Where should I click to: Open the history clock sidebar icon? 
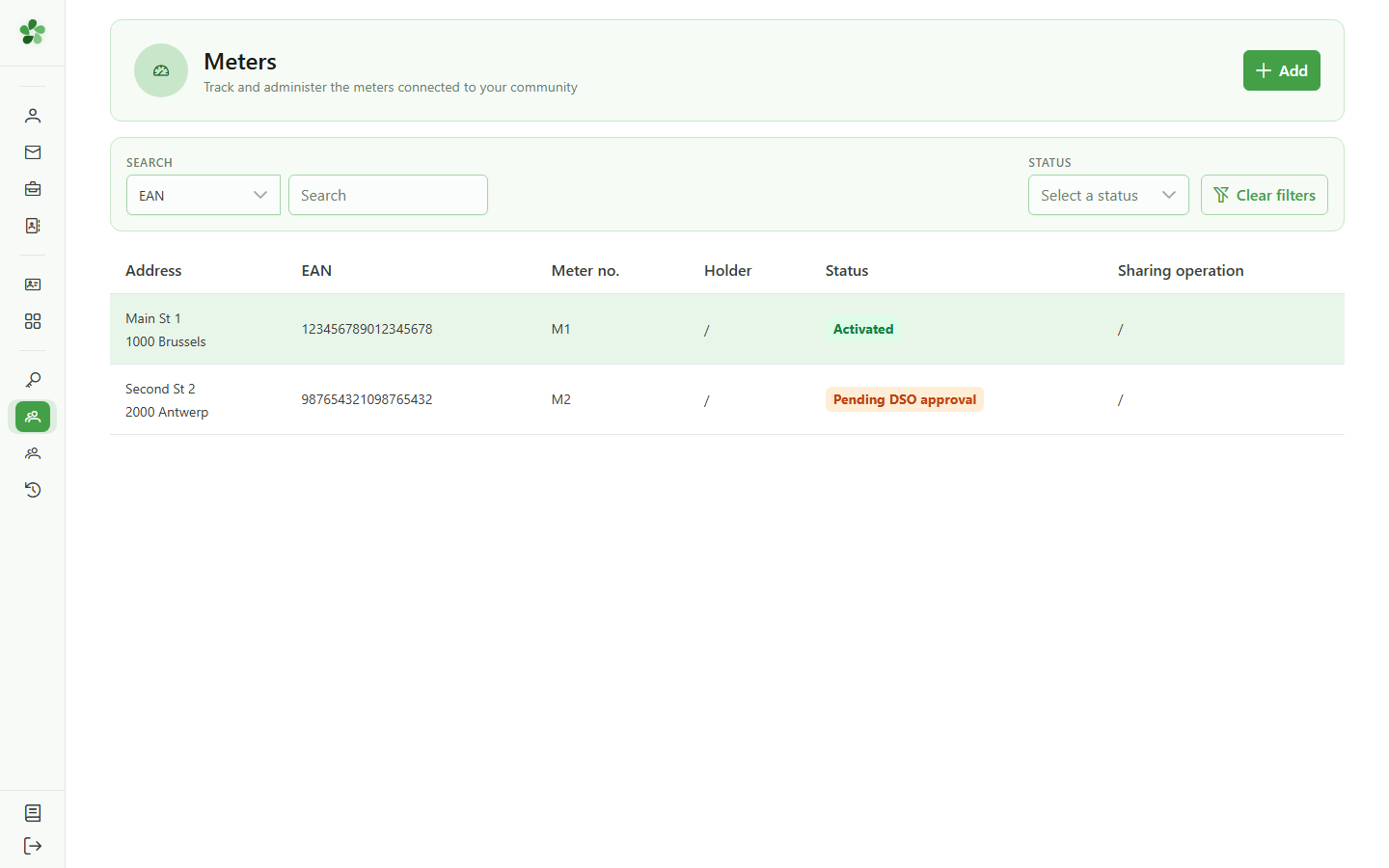(33, 490)
